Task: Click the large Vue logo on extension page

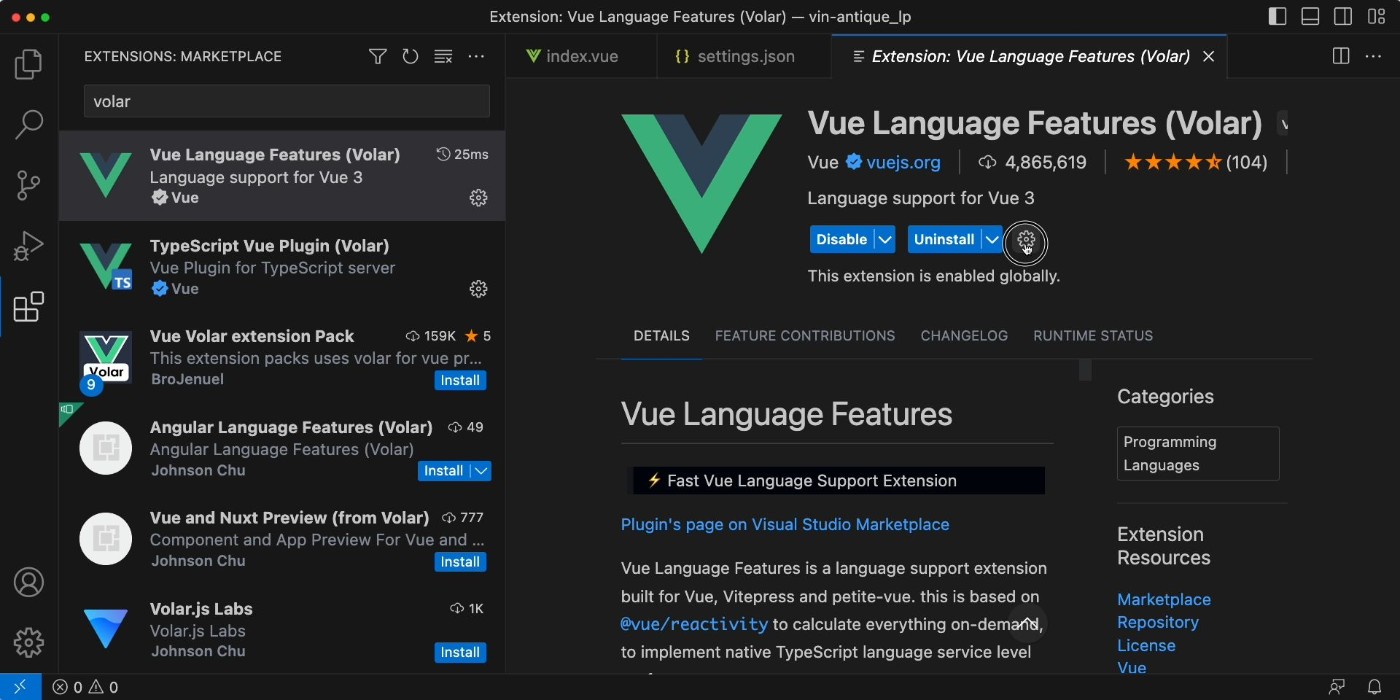Action: (702, 183)
